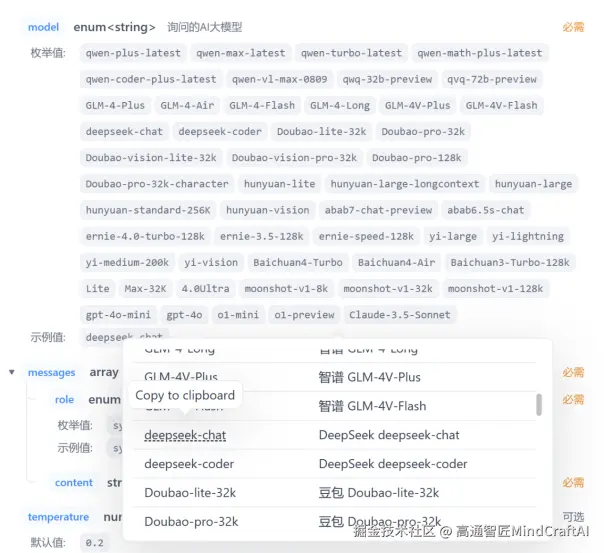
Task: Click the yi-large enum tag
Action: tap(453, 236)
